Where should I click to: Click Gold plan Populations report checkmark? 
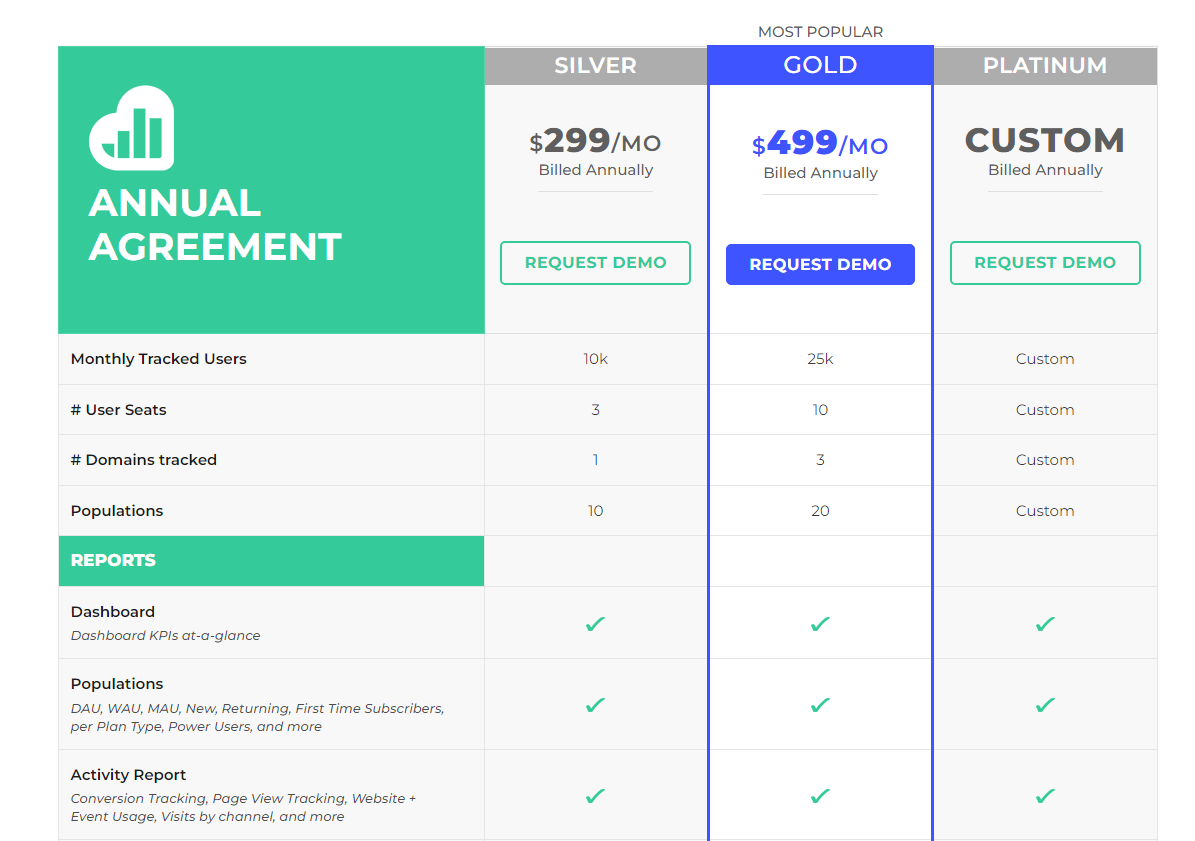tap(820, 705)
